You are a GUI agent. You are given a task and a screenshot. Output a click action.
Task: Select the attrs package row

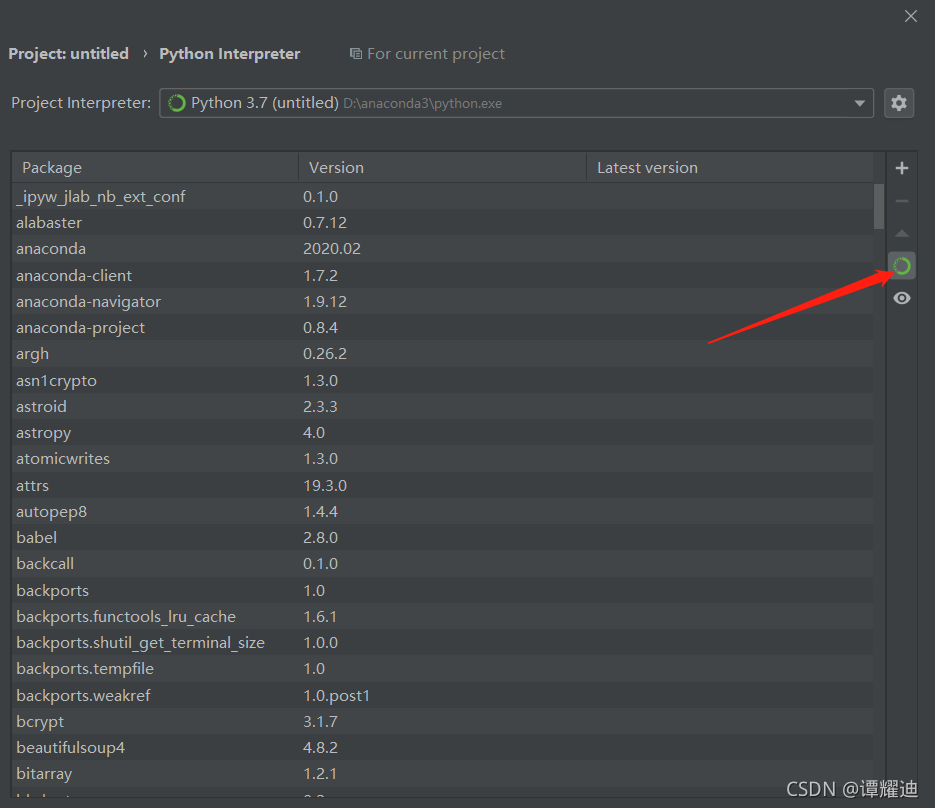442,485
